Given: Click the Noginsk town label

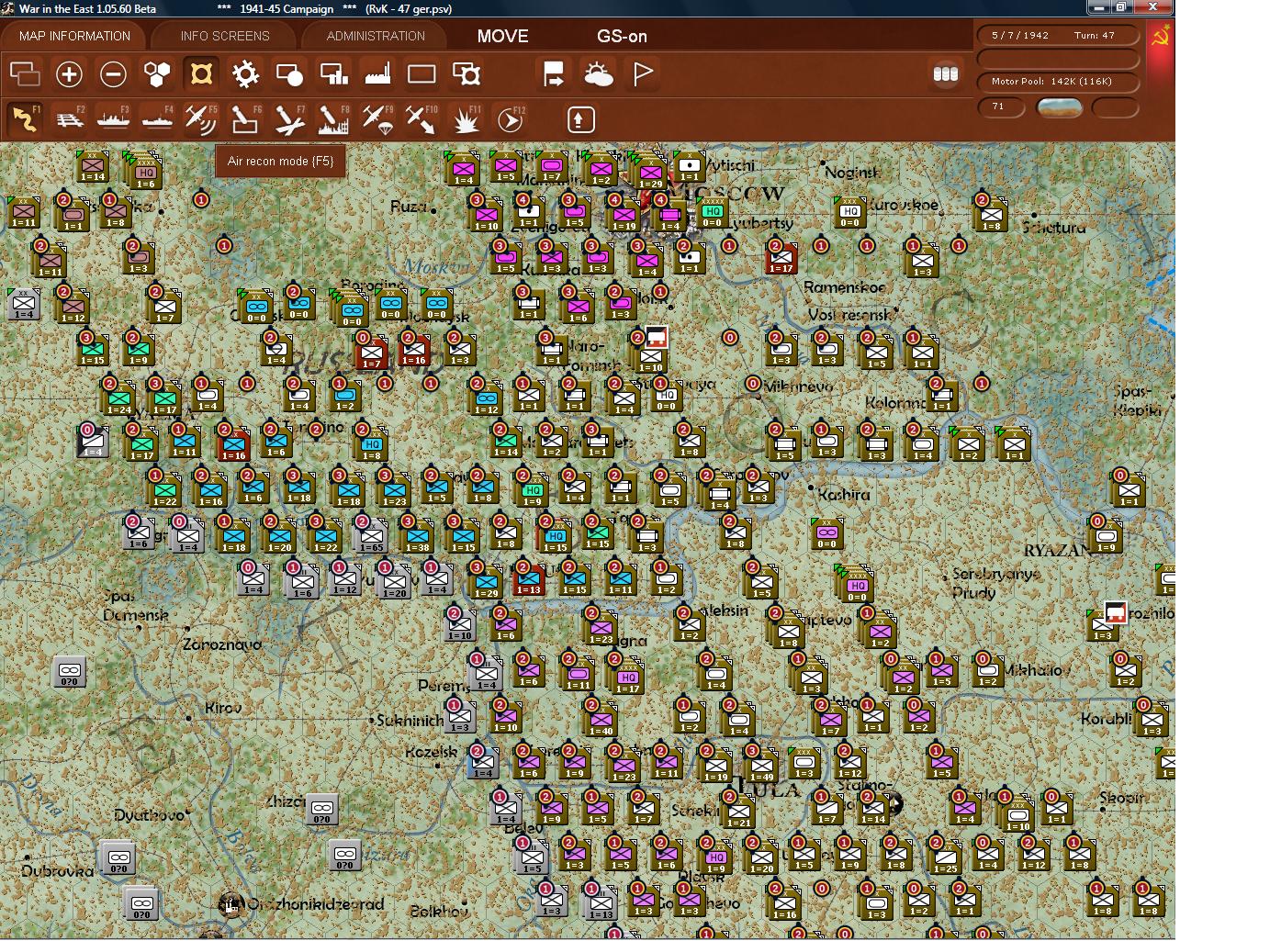Looking at the screenshot, I should point(852,173).
